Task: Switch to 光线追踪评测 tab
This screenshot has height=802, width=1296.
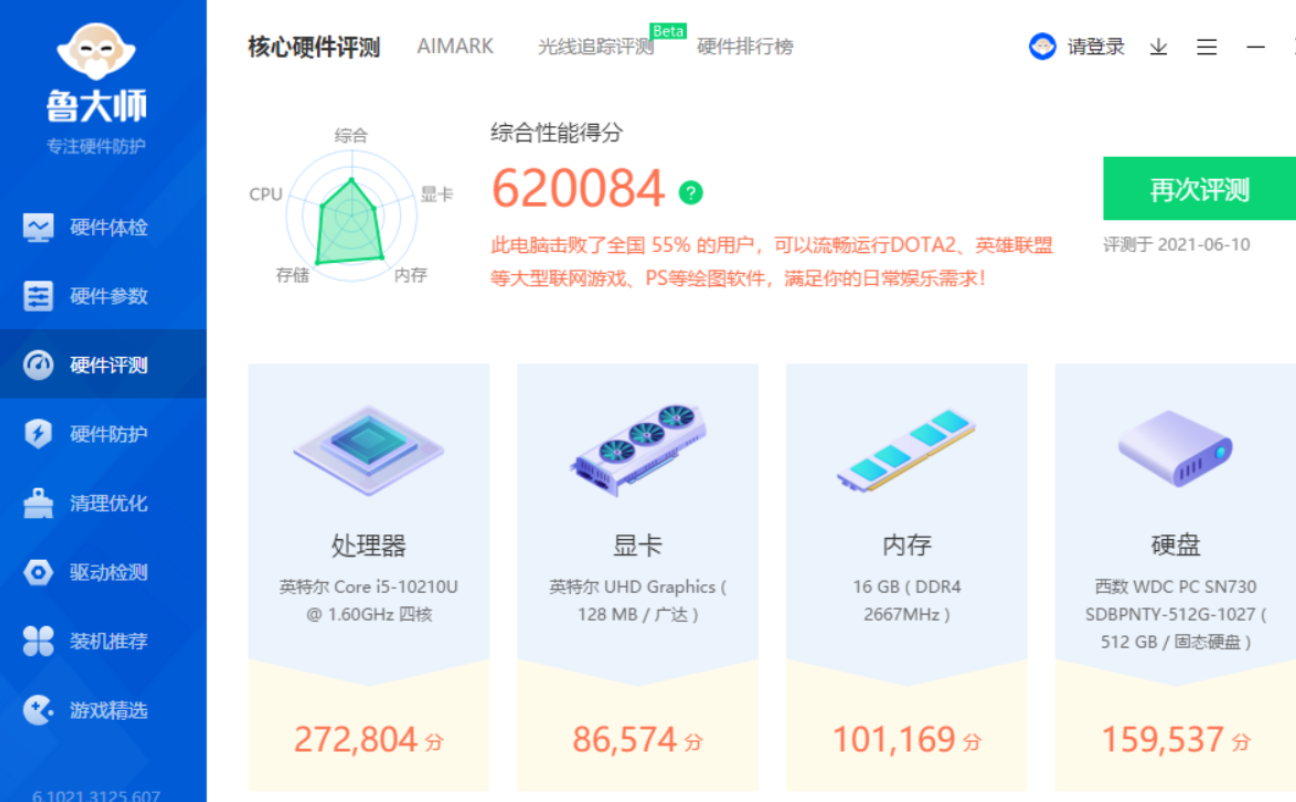Action: point(596,47)
